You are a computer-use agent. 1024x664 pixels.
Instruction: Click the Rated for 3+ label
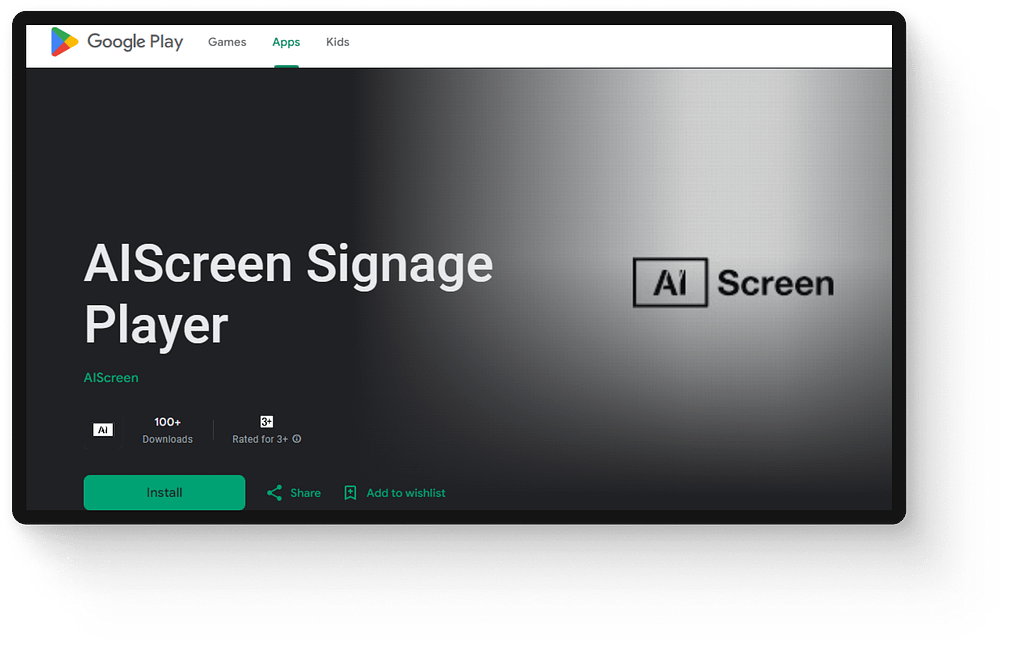point(262,439)
